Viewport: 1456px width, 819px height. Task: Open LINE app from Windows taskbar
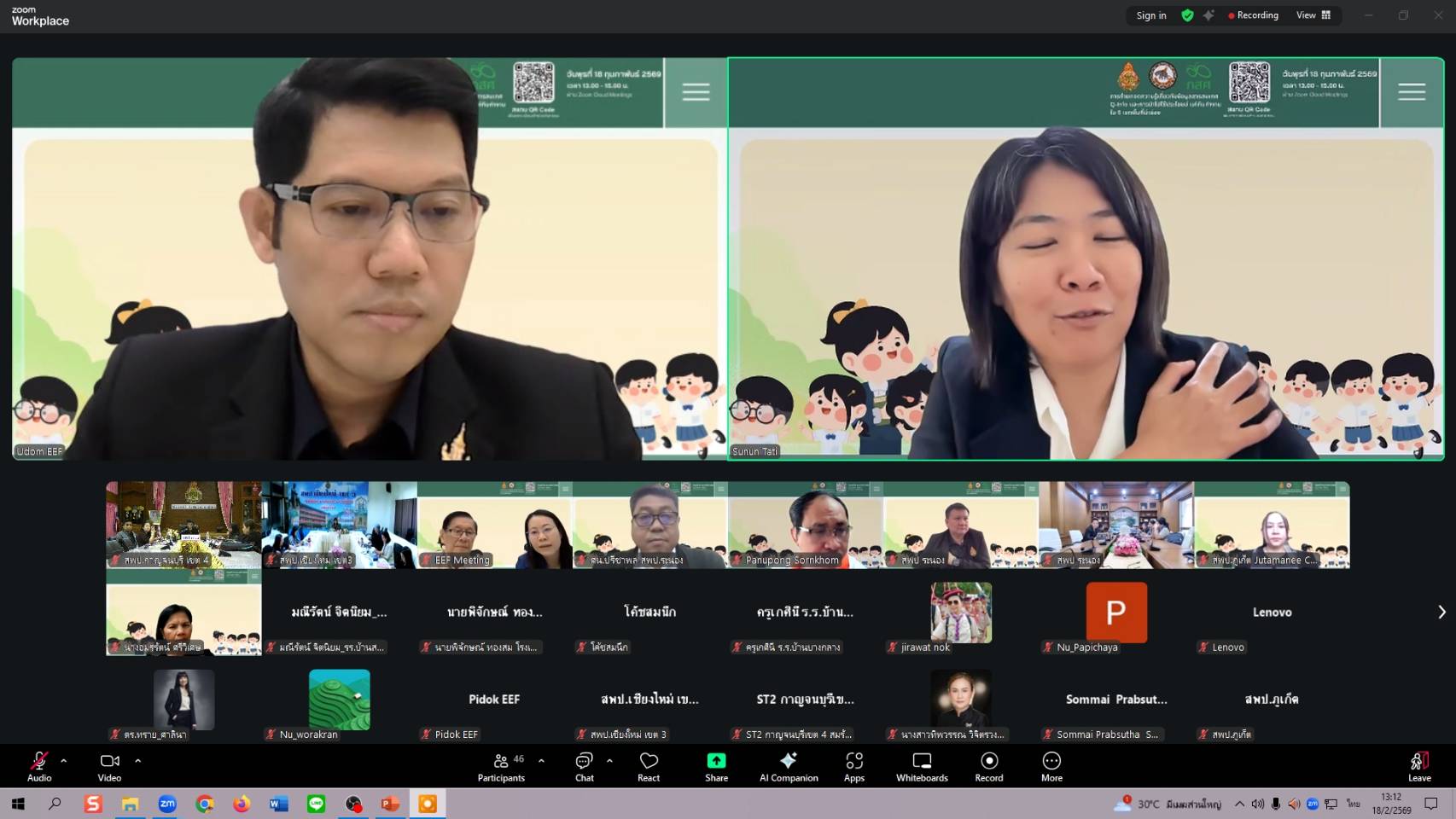(316, 804)
